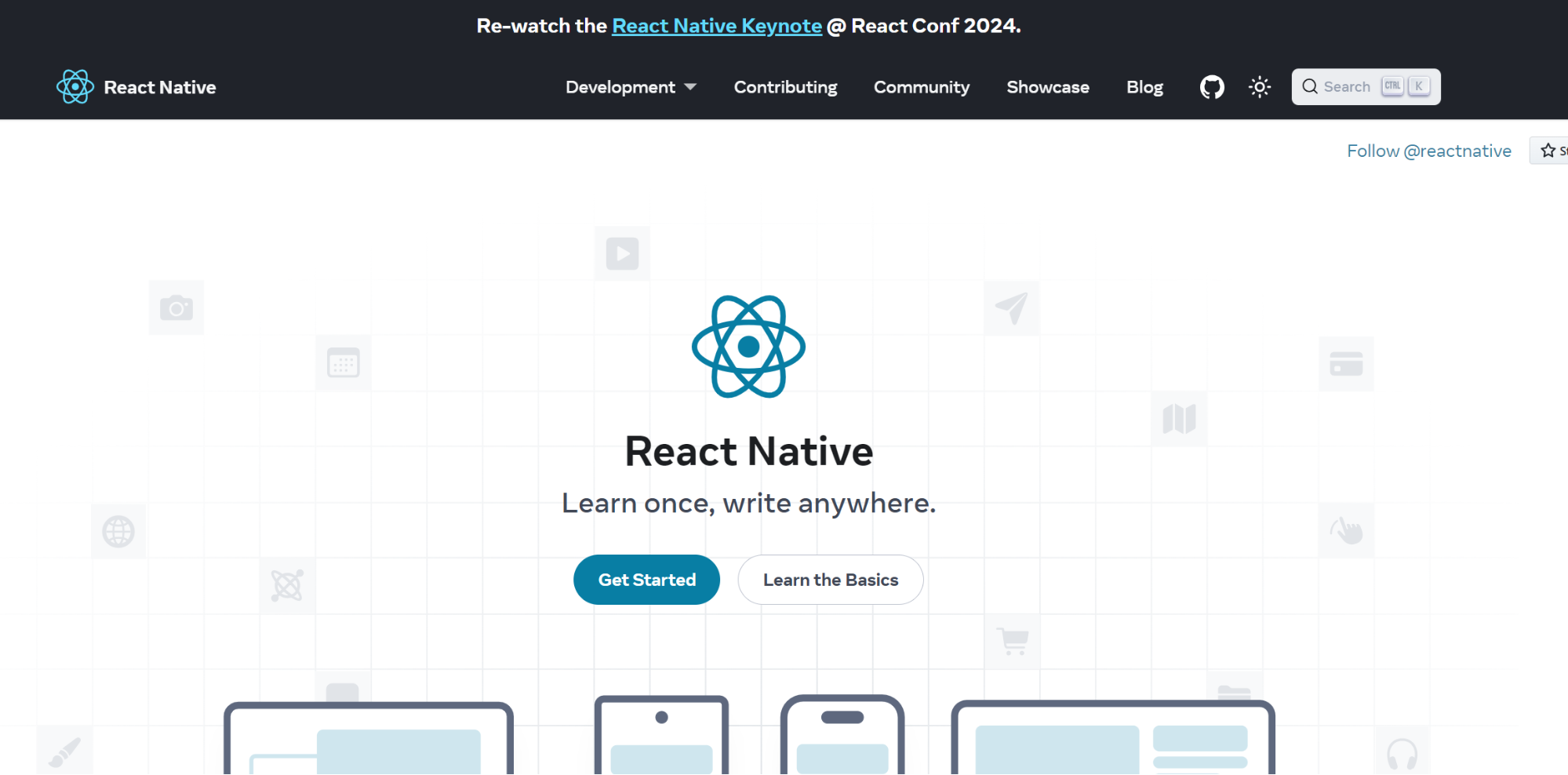Image resolution: width=1568 pixels, height=775 pixels.
Task: Open the Contributing section
Action: point(784,87)
